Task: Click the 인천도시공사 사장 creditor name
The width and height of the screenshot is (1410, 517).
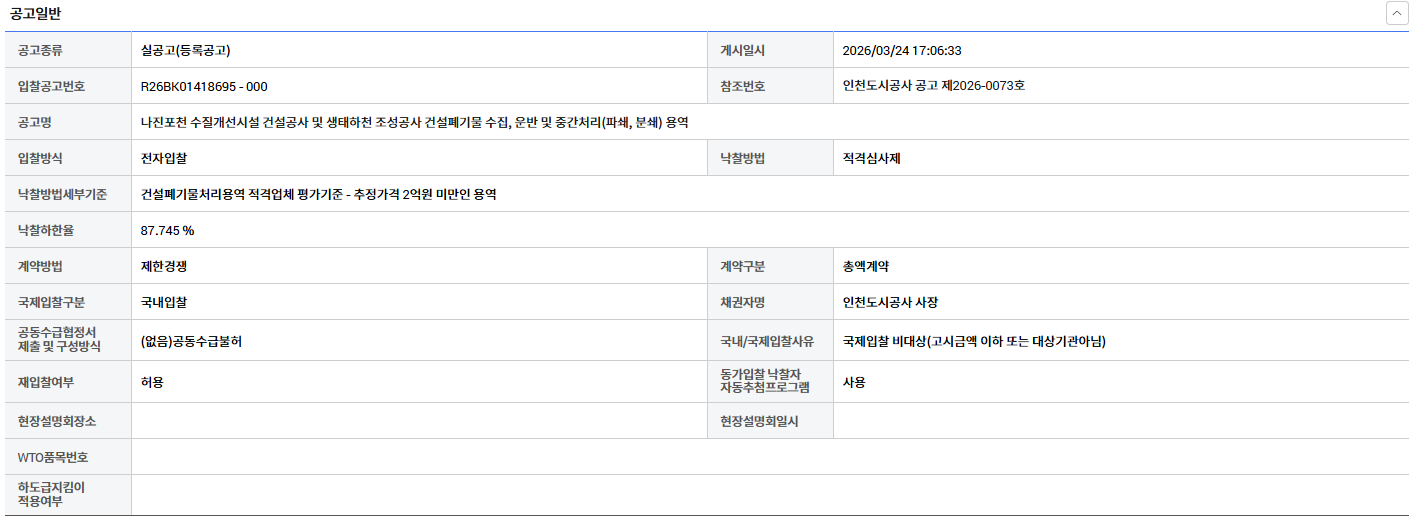Action: click(x=890, y=302)
